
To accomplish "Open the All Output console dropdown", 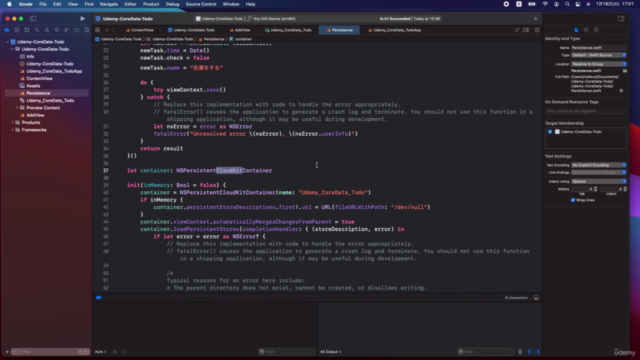I will point(331,351).
